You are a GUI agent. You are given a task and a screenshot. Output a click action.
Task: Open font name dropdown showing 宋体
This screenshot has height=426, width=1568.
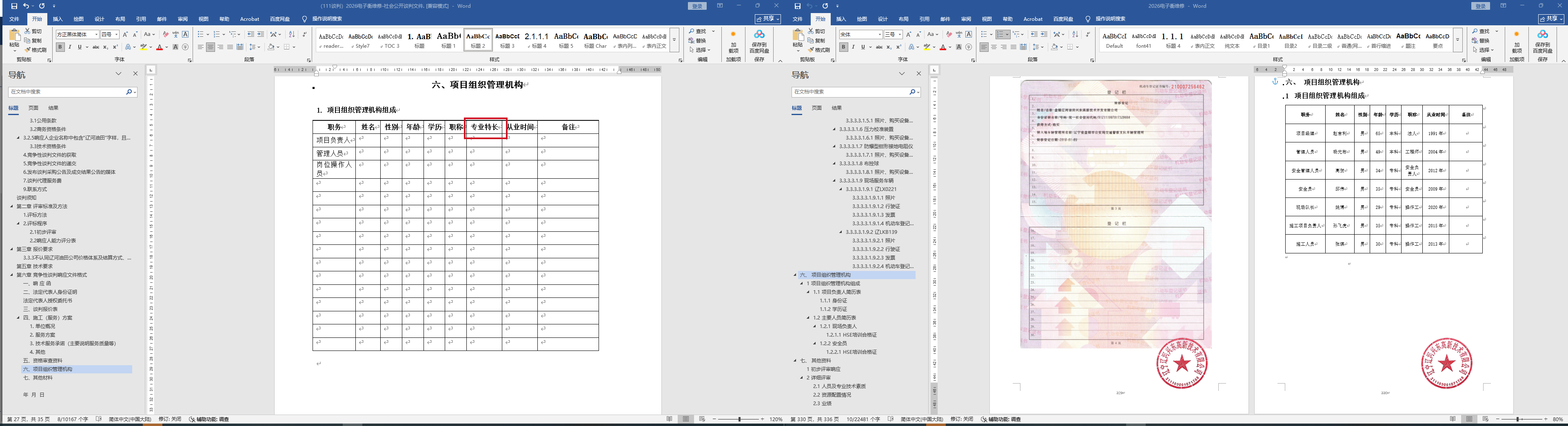click(880, 35)
